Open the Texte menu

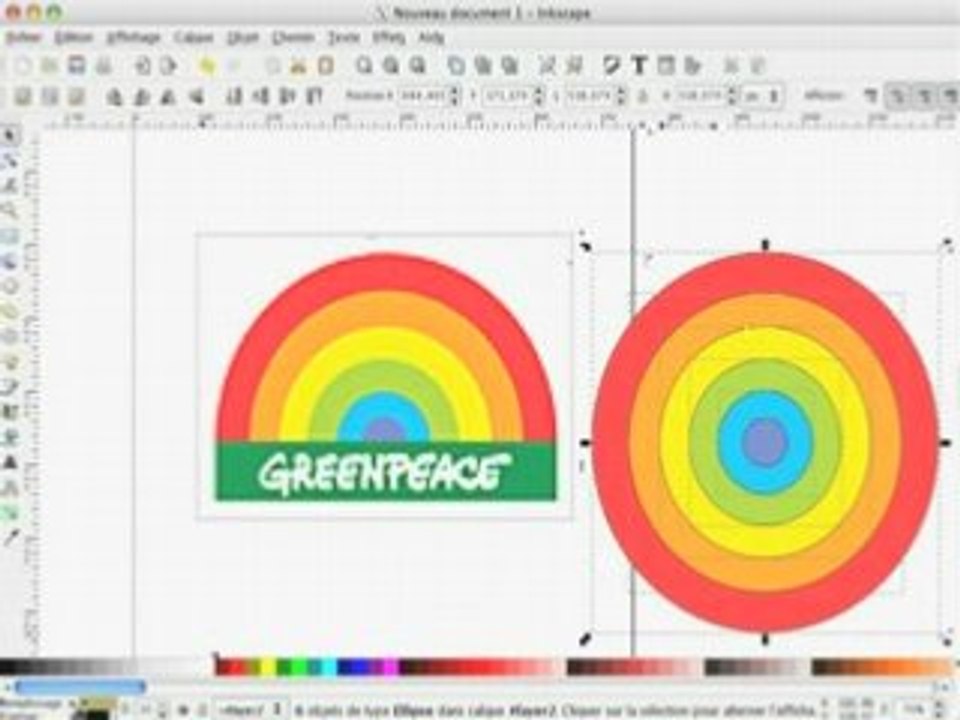click(x=343, y=37)
